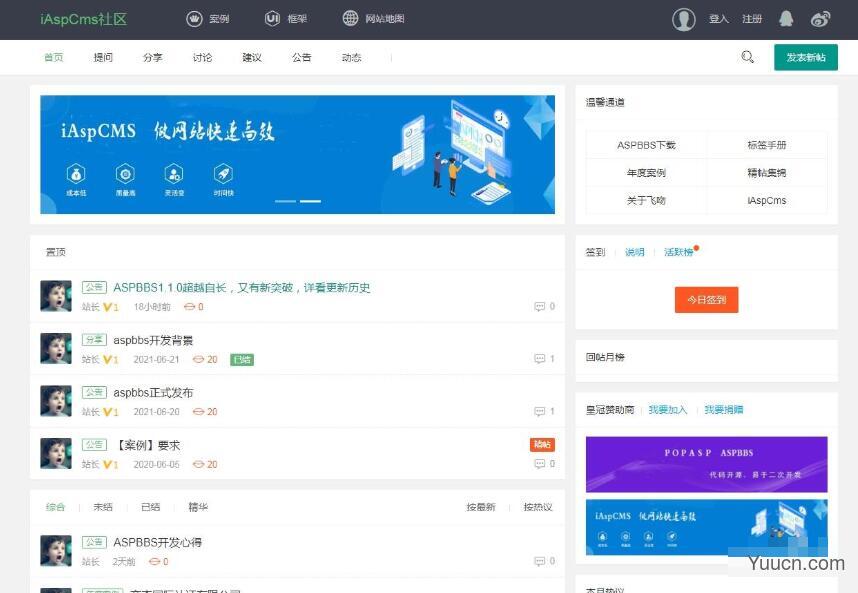Open the 动态 tab
This screenshot has width=858, height=593.
pyautogui.click(x=351, y=57)
